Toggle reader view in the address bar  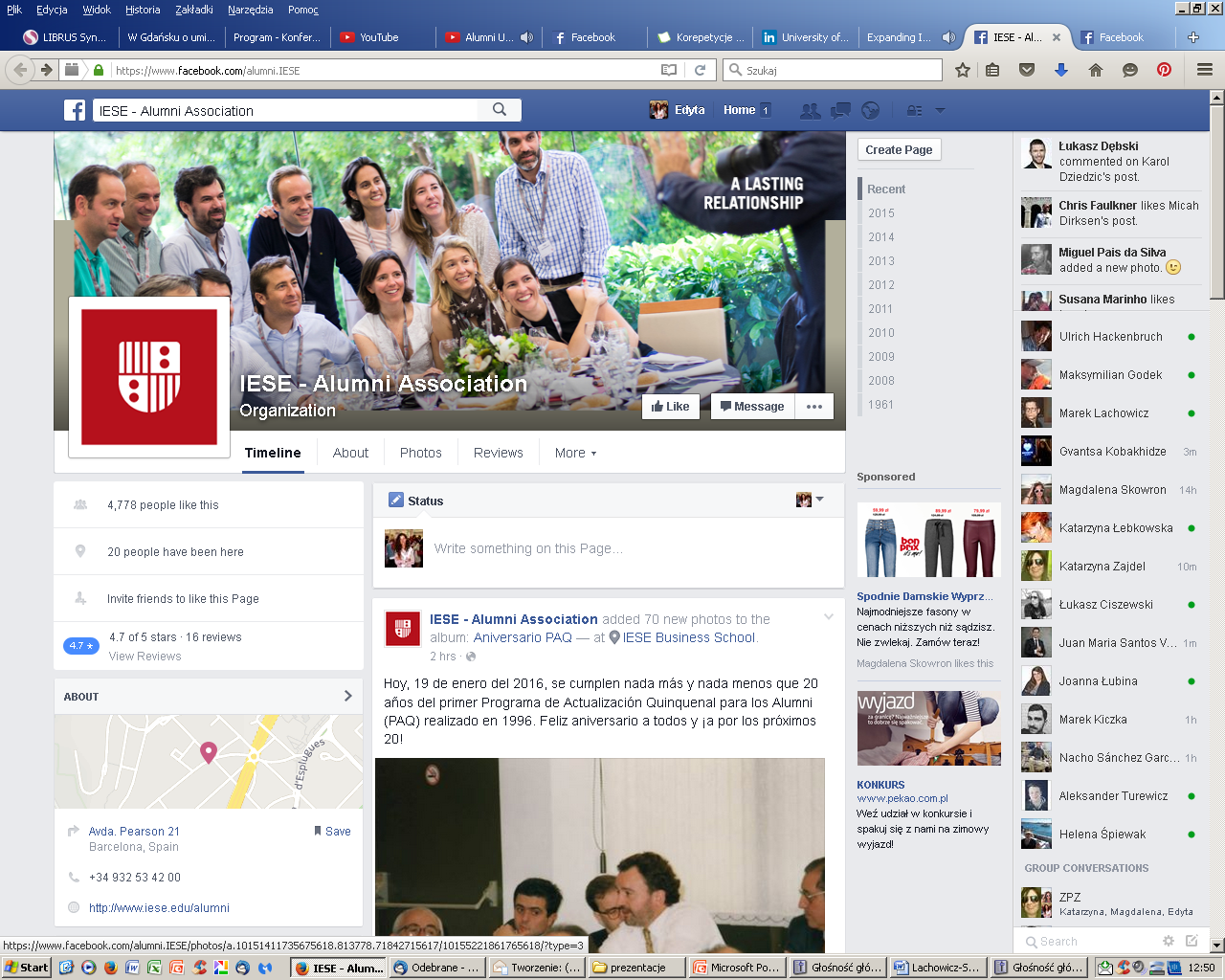coord(669,70)
